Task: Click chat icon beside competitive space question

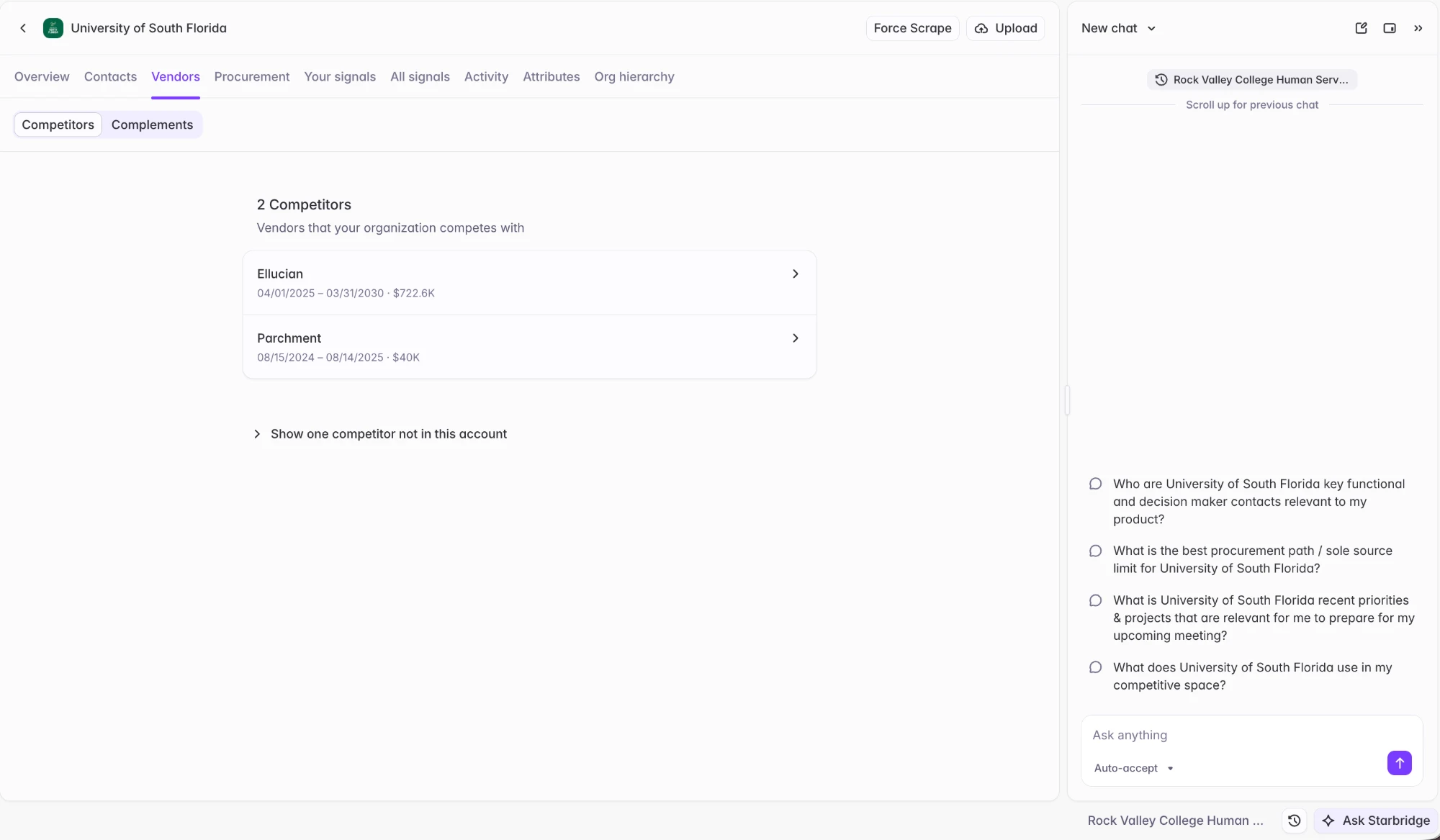Action: pos(1095,667)
